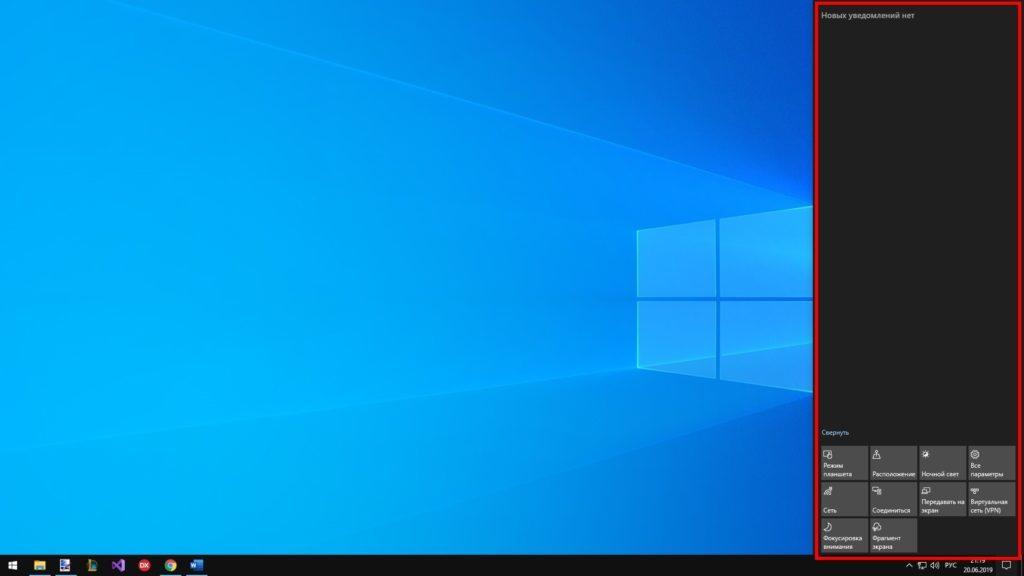The height and width of the screenshot is (576, 1024).
Task: Click the clock to open the calendar
Action: pos(977,565)
